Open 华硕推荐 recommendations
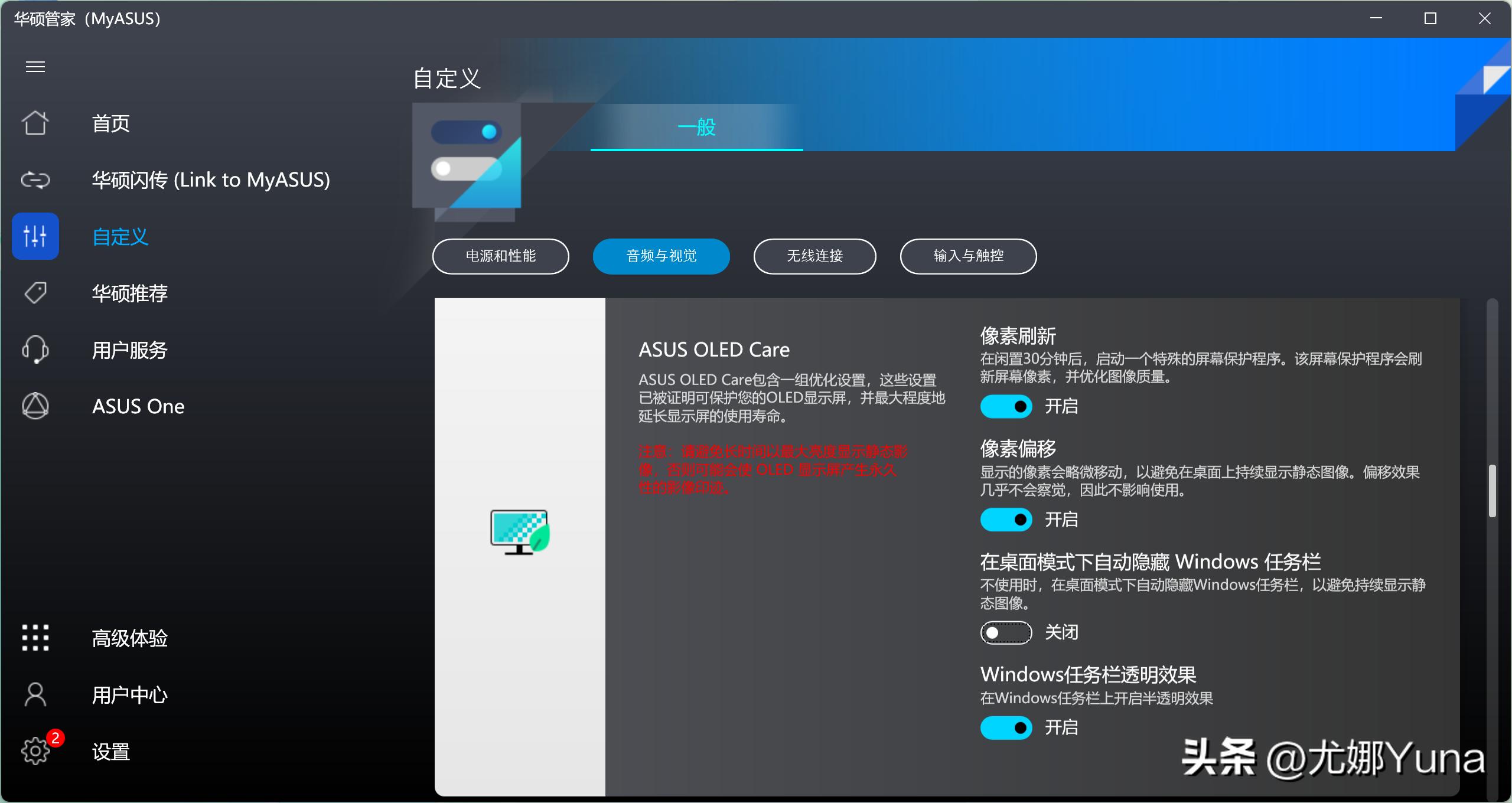This screenshot has height=803, width=1512. tap(130, 293)
